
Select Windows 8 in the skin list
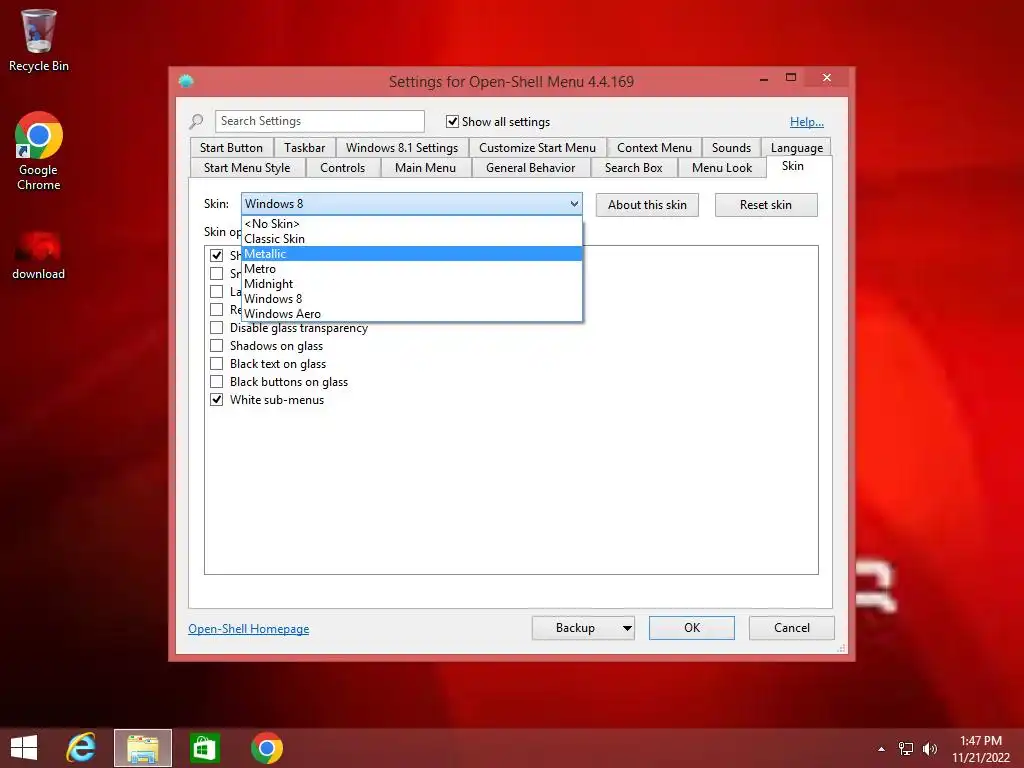point(411,299)
